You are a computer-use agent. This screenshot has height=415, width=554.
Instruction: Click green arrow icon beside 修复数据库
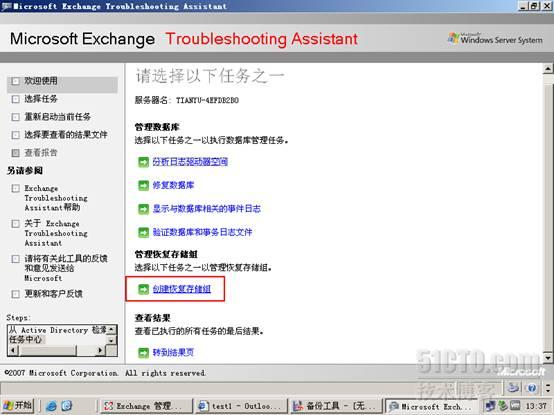click(143, 185)
